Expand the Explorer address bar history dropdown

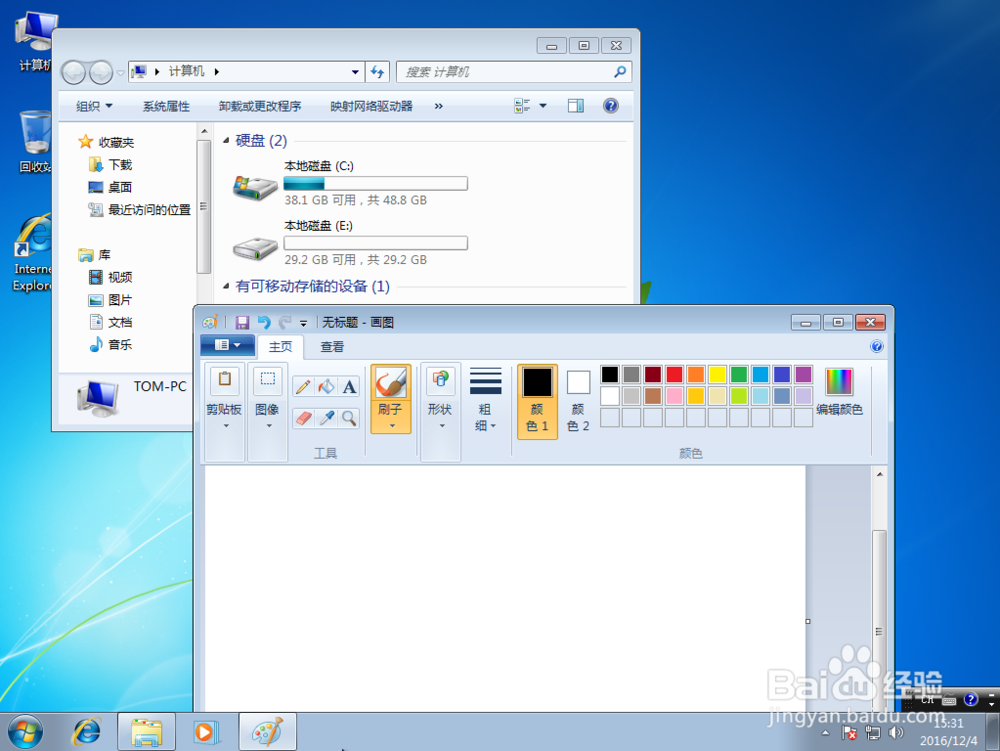point(355,72)
